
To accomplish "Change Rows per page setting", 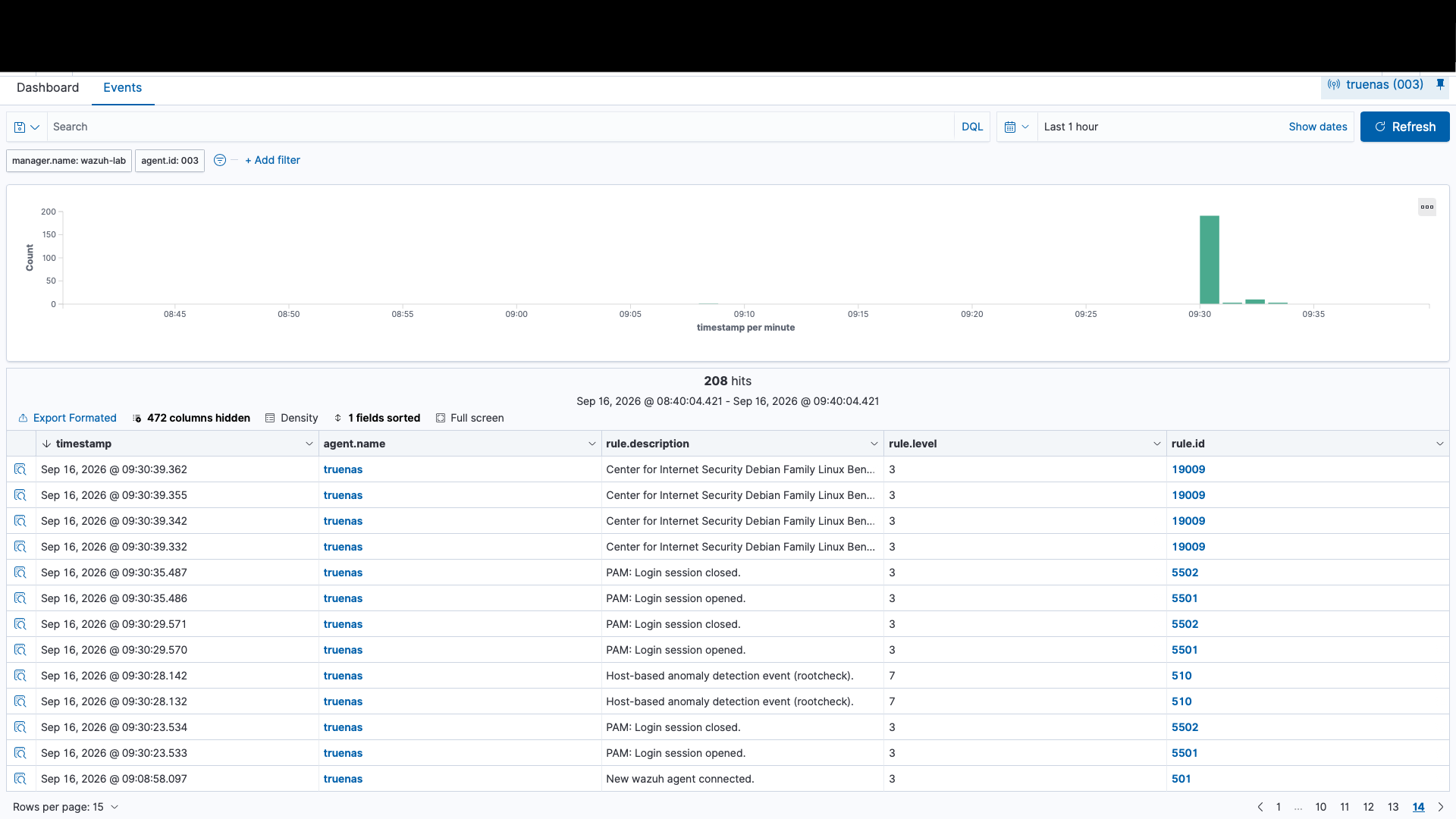I will pos(66,807).
